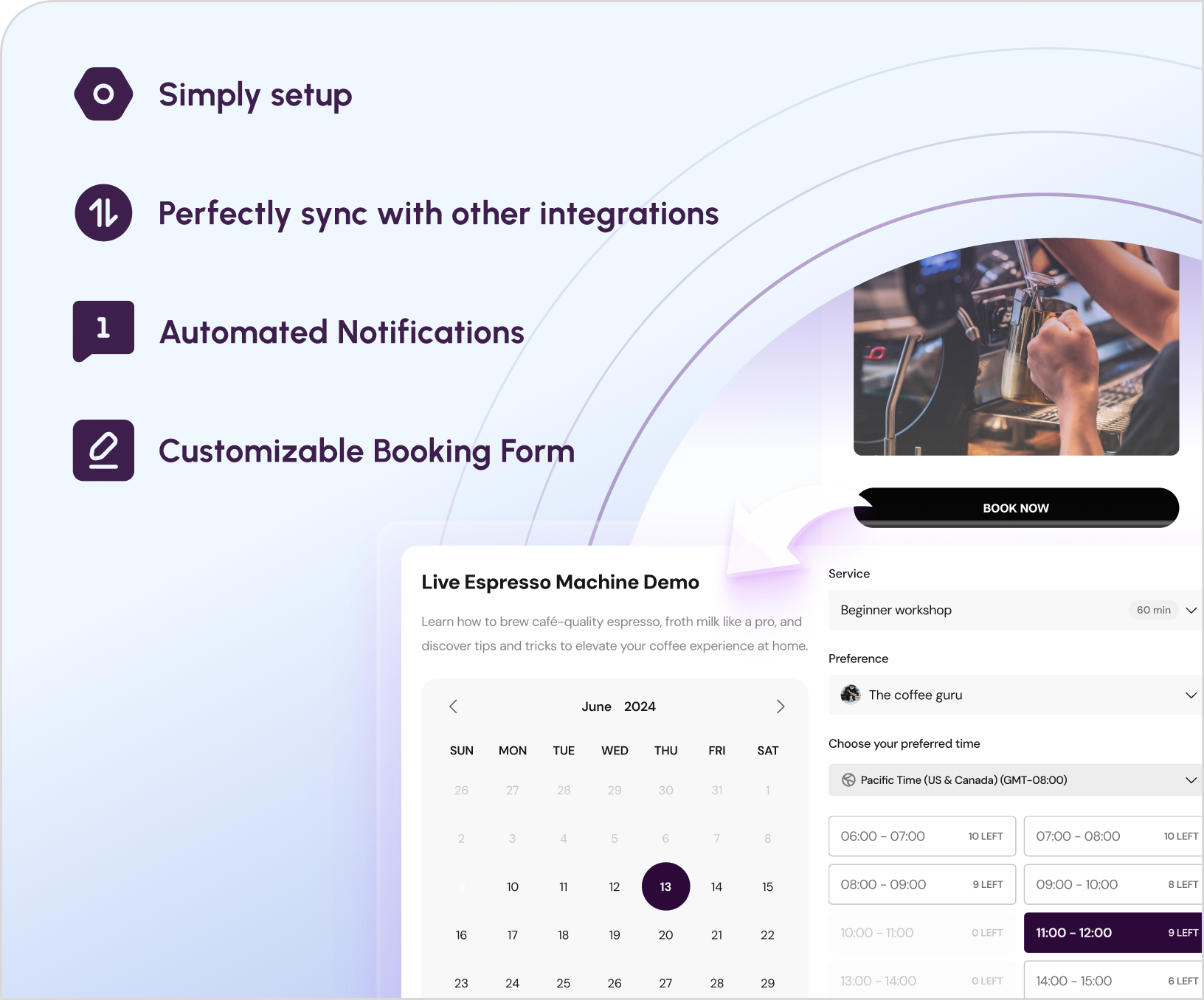The height and width of the screenshot is (1000, 1204).
Task: Click the espresso machine photo
Action: pyautogui.click(x=1016, y=347)
